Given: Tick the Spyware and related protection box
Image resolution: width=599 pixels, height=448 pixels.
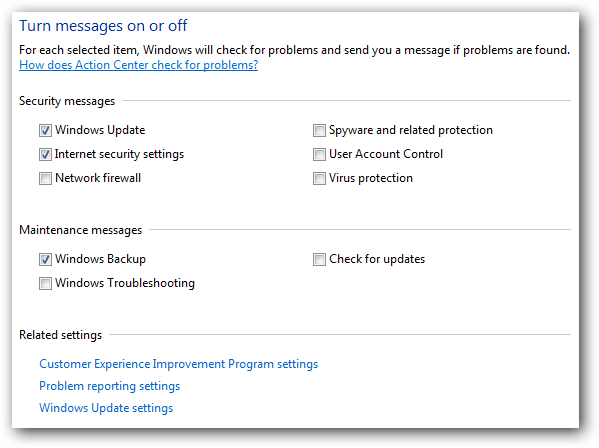Looking at the screenshot, I should pyautogui.click(x=319, y=131).
